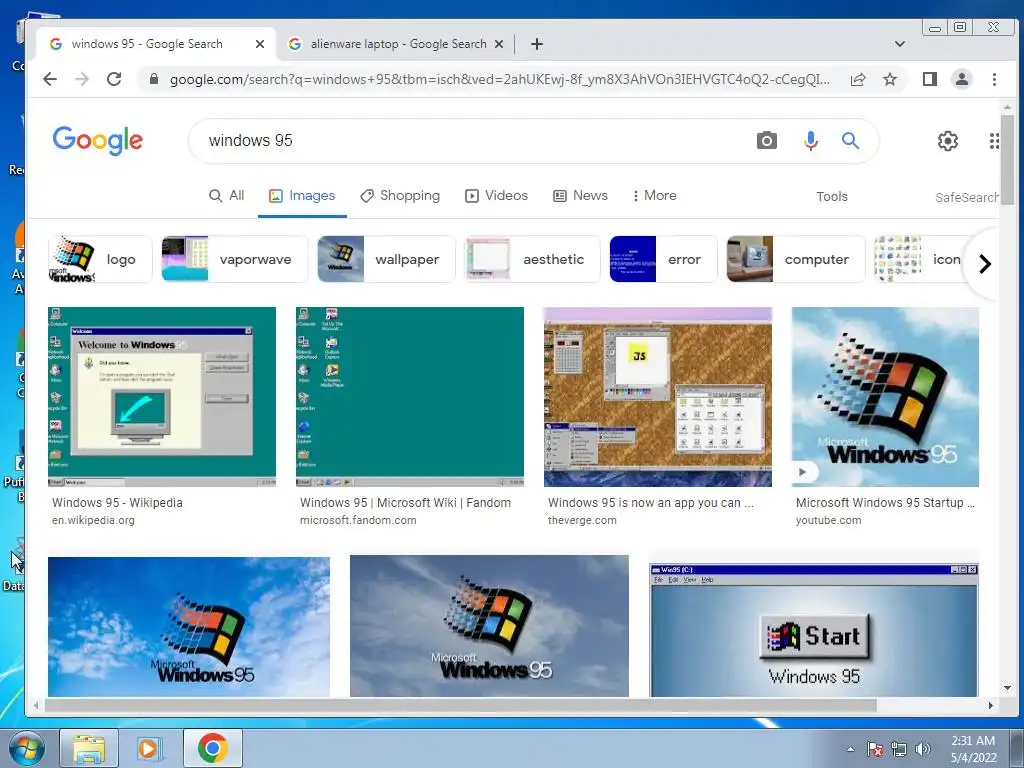Start voice search with microphone icon
This screenshot has height=768, width=1024.
[810, 140]
